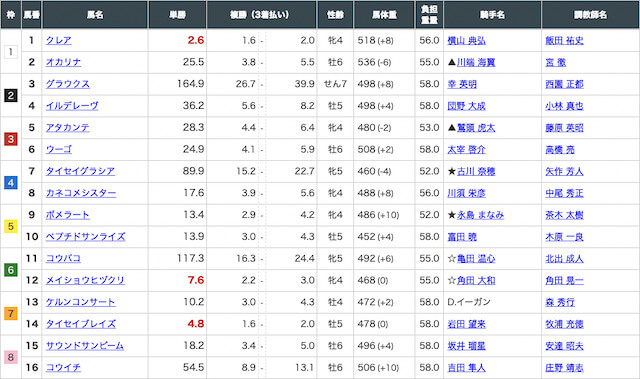Open horse link カネコメシスター
640x379 pixels.
[81, 193]
